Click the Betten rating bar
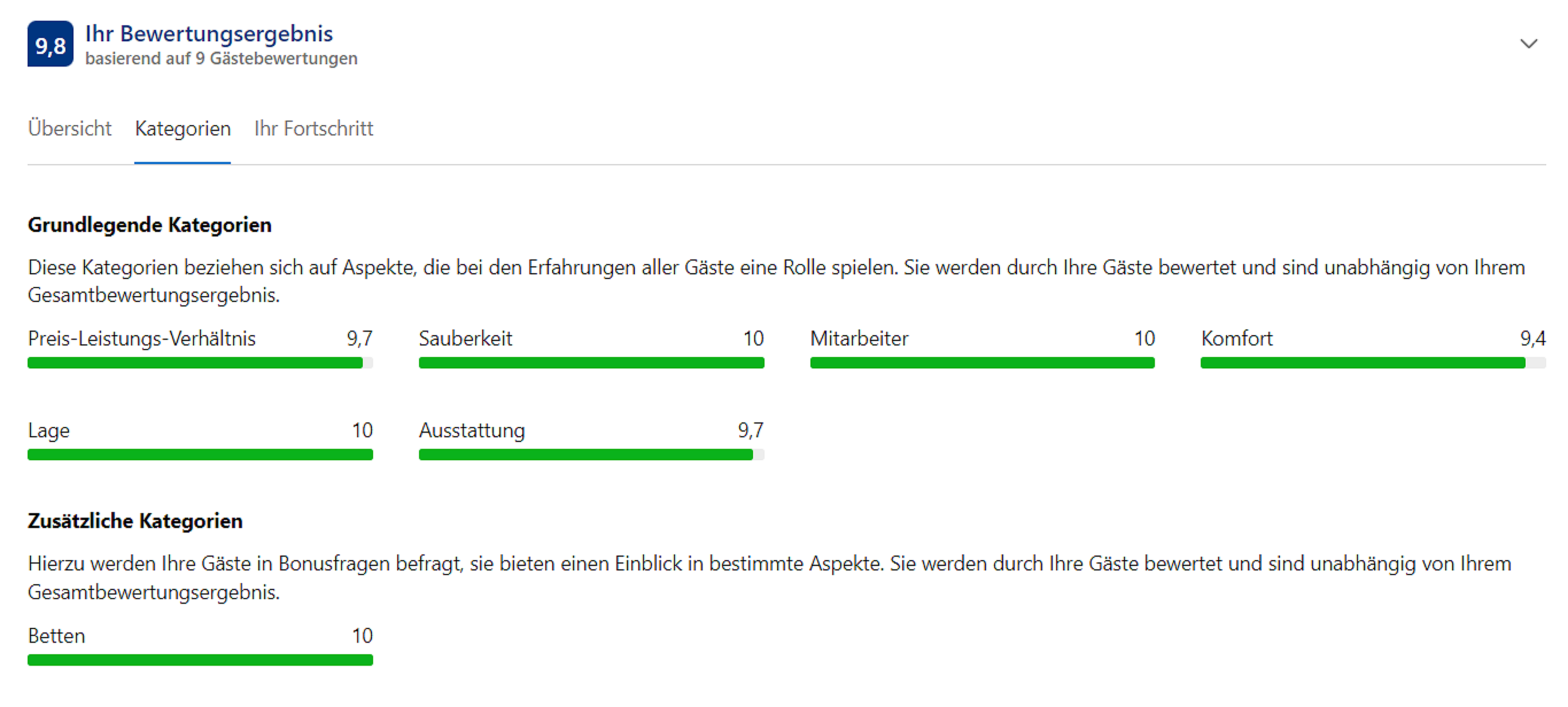 [200, 660]
